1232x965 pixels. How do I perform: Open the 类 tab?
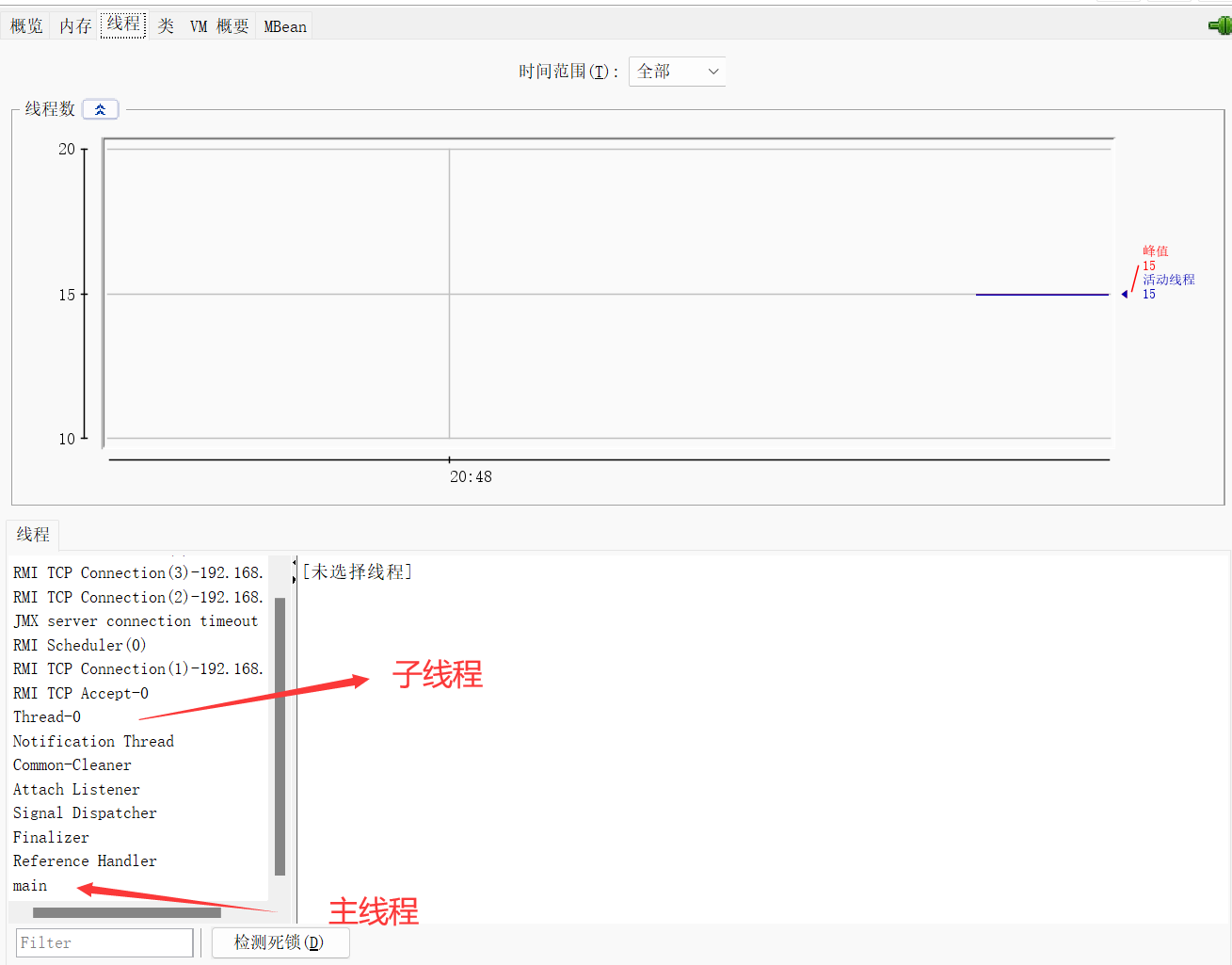tap(166, 26)
